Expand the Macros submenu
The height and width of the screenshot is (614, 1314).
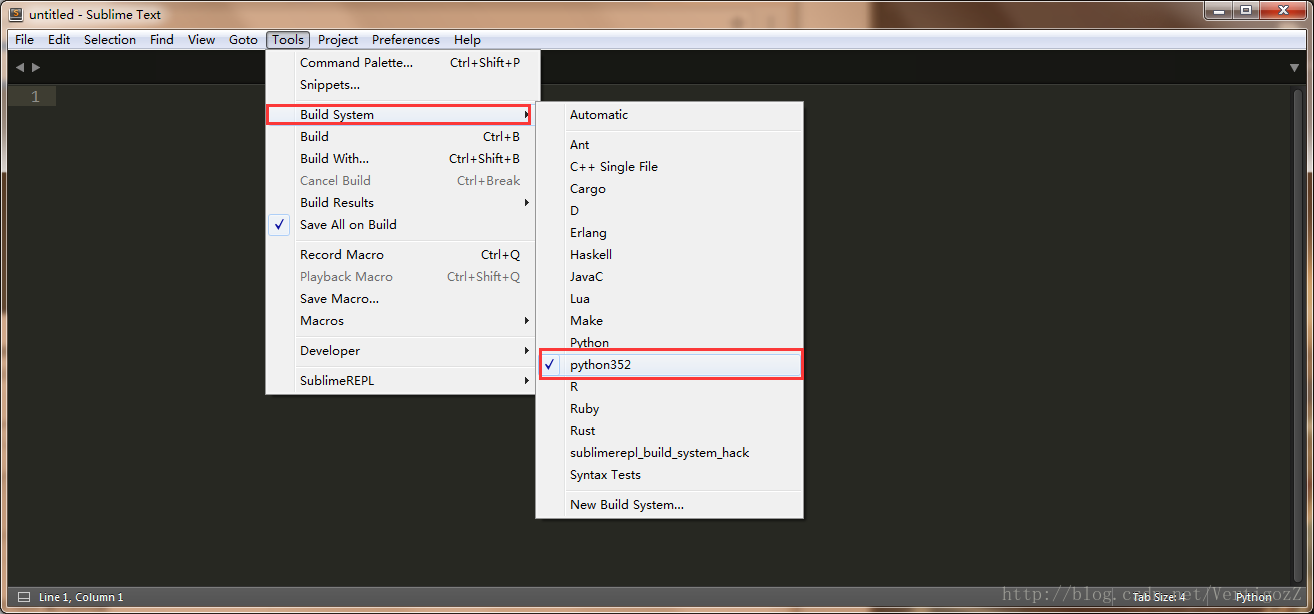[x=402, y=321]
